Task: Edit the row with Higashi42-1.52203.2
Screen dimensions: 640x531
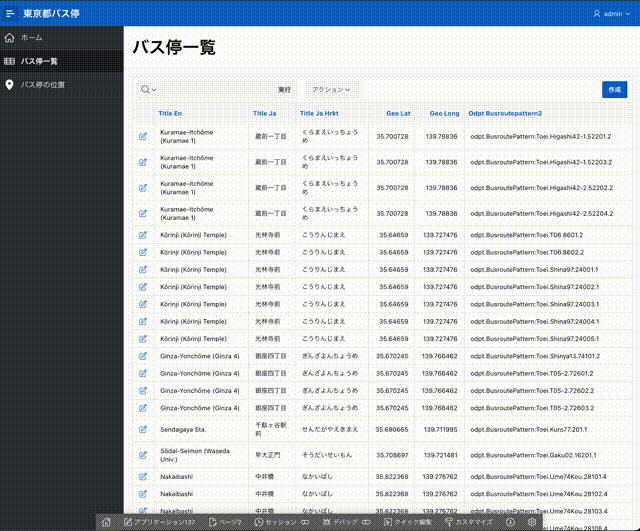Action: (x=143, y=162)
